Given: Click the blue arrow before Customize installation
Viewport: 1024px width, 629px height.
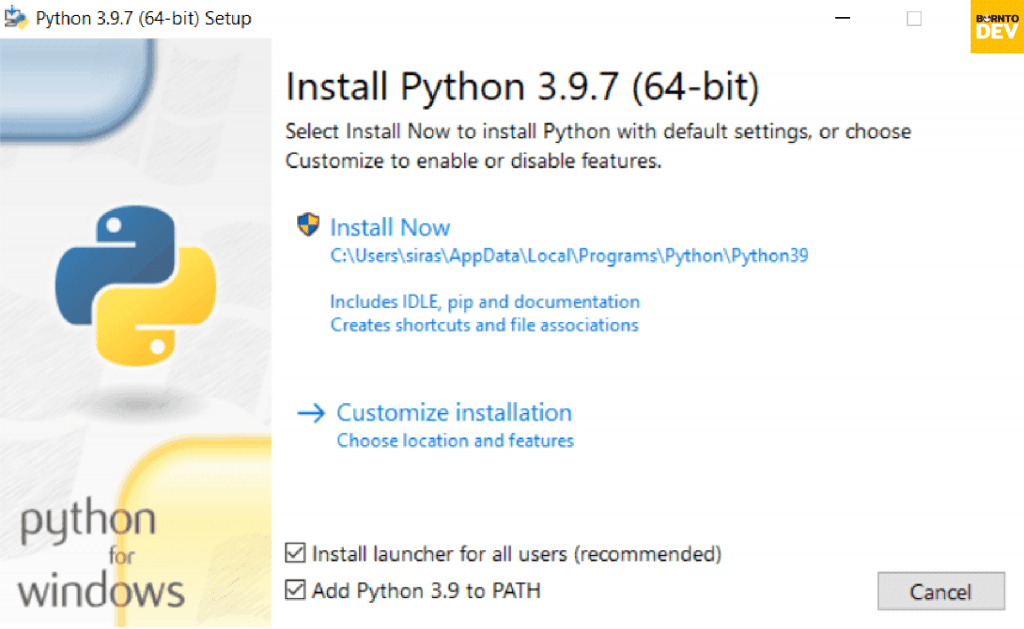Looking at the screenshot, I should coord(315,412).
